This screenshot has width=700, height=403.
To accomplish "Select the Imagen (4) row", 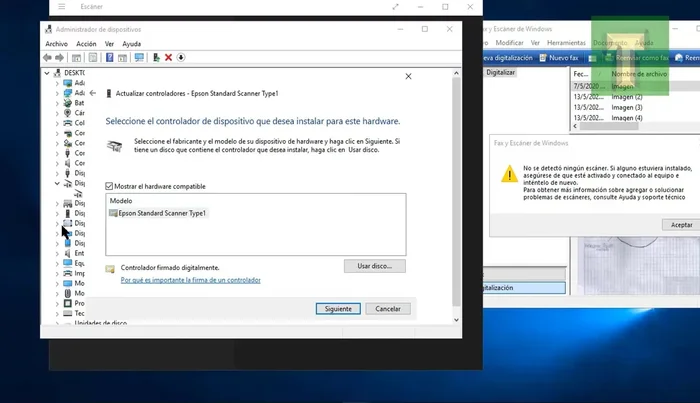I will 636,118.
